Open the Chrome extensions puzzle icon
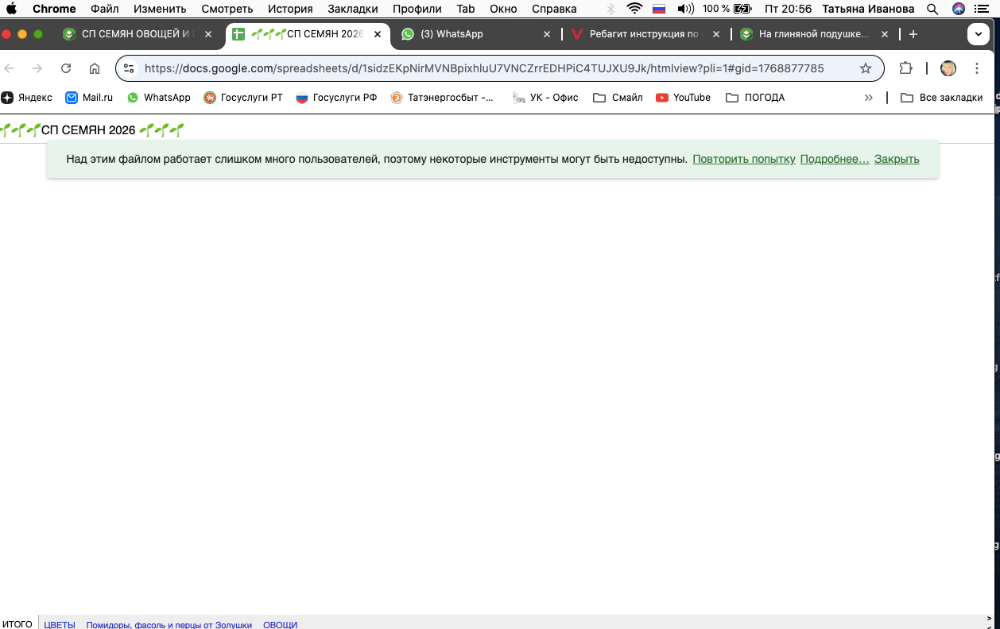The height and width of the screenshot is (629, 1000). pyautogui.click(x=906, y=69)
